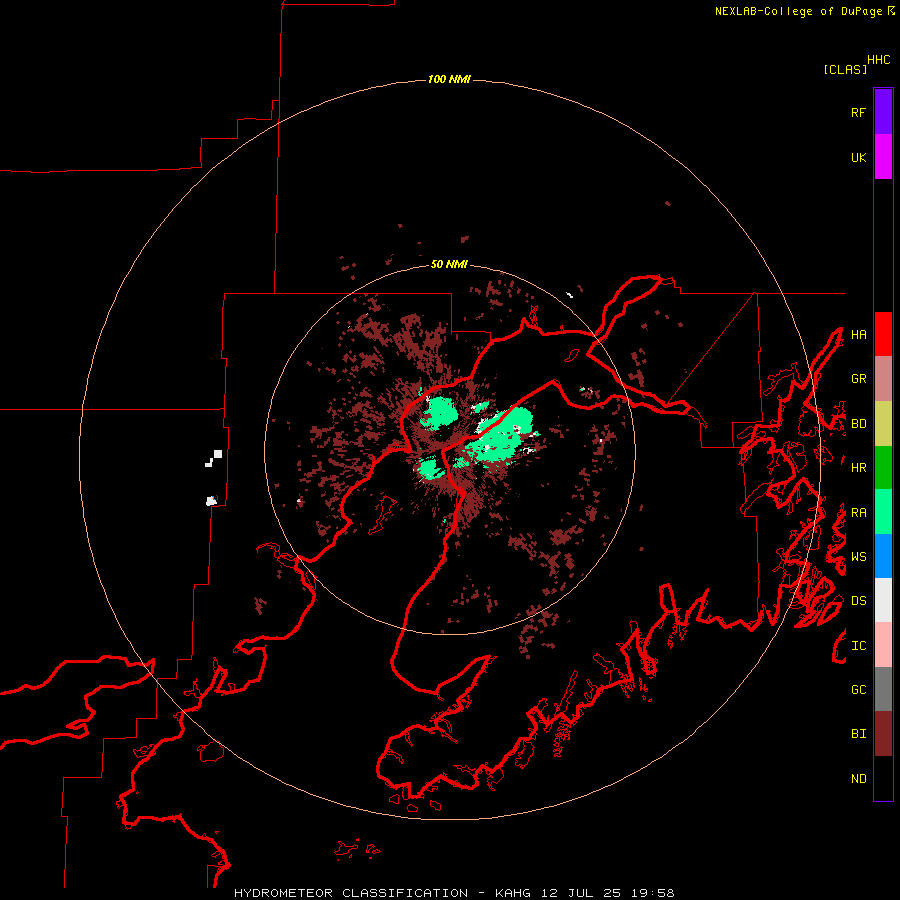Click the RF legend label
The image size is (900, 900).
click(x=859, y=112)
